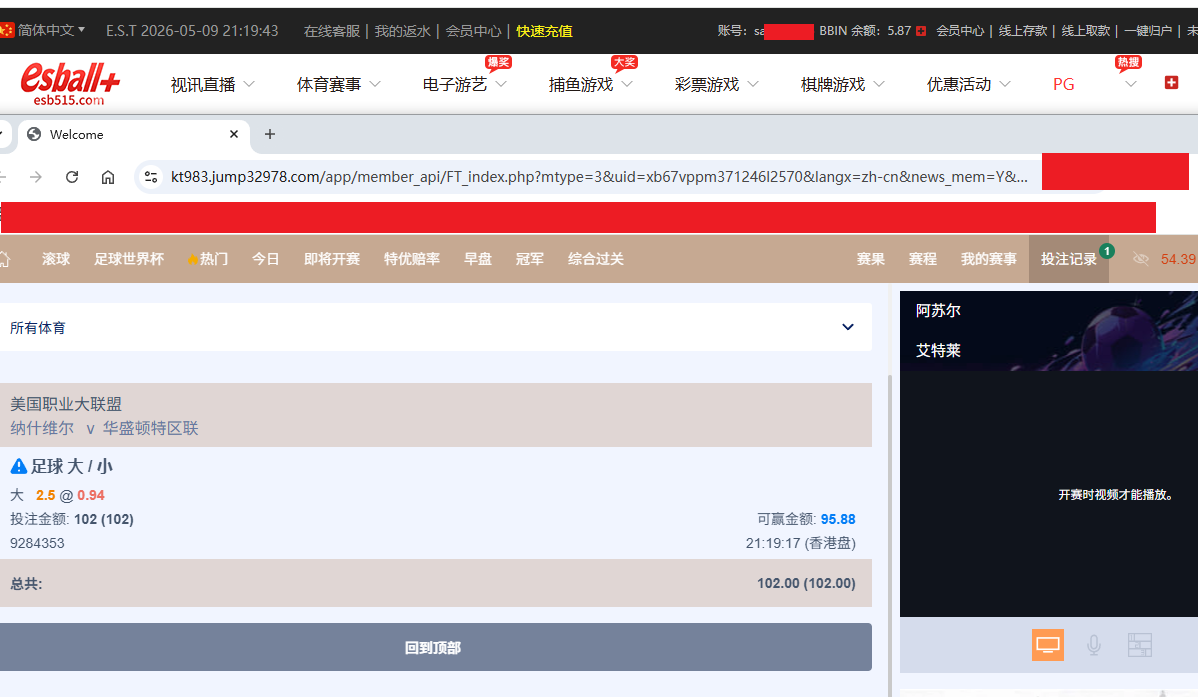Toggle balance visibility eye icon
Screen dimensions: 1198x697
coord(1141,259)
